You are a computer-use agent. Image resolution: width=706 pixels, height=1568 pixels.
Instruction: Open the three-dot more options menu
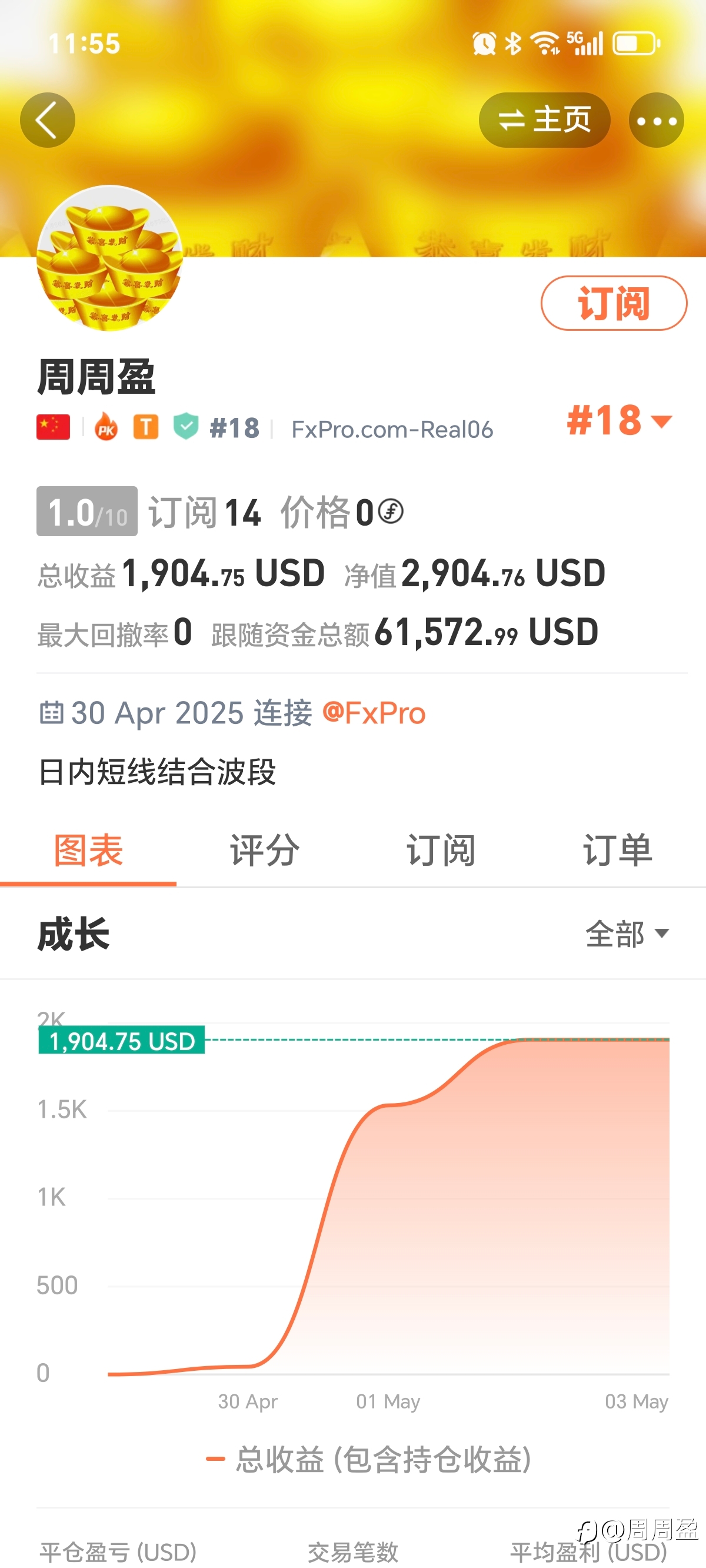tap(656, 120)
